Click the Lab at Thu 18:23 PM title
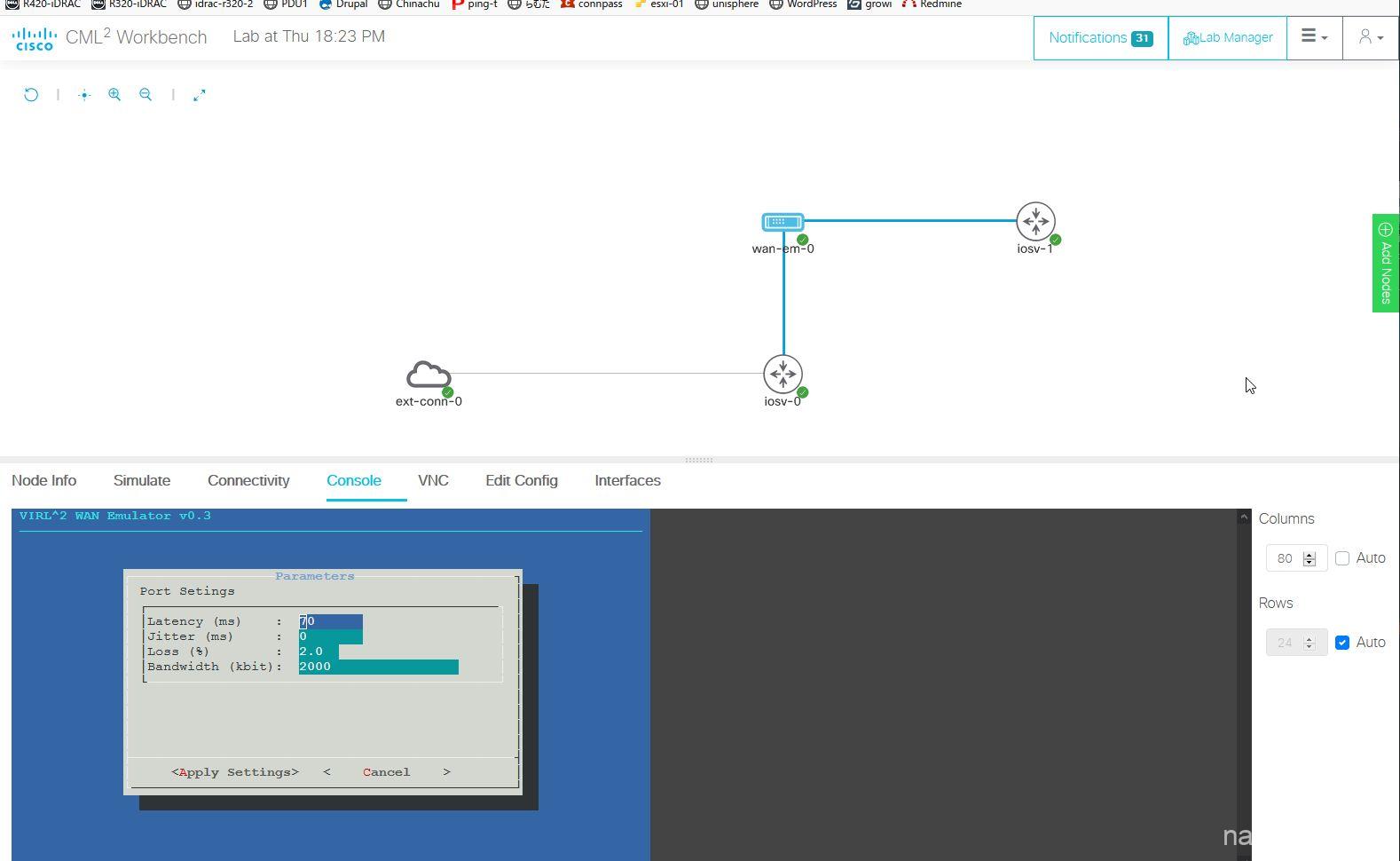The image size is (1400, 861). [309, 36]
